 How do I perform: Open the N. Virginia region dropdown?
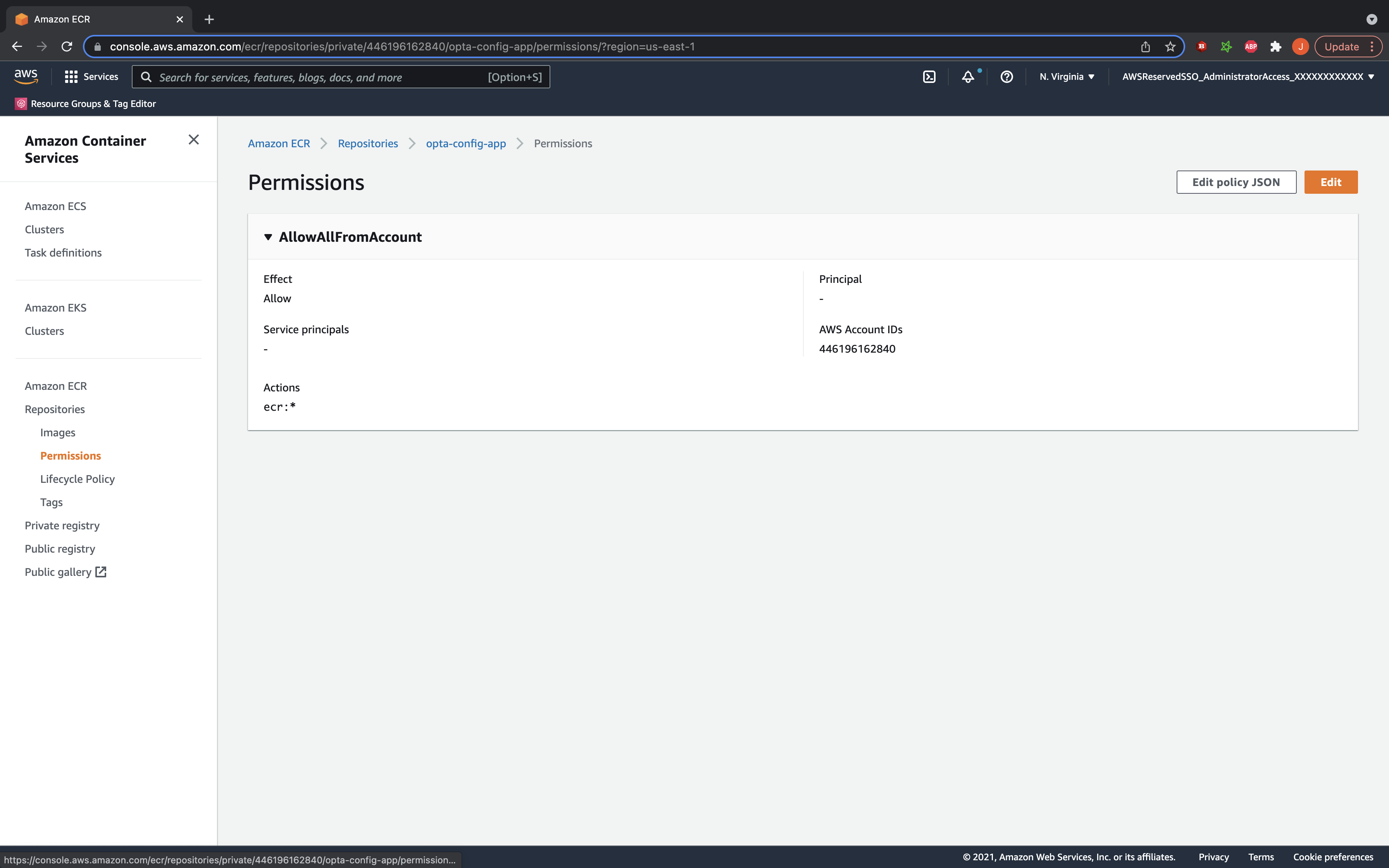(1067, 77)
